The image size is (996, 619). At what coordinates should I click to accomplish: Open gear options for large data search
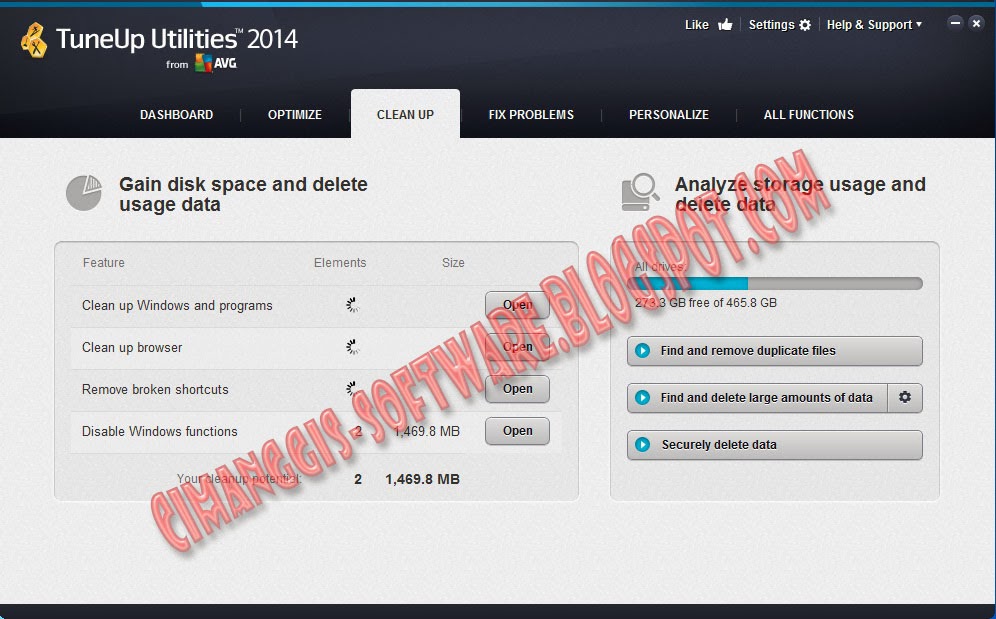tap(905, 397)
